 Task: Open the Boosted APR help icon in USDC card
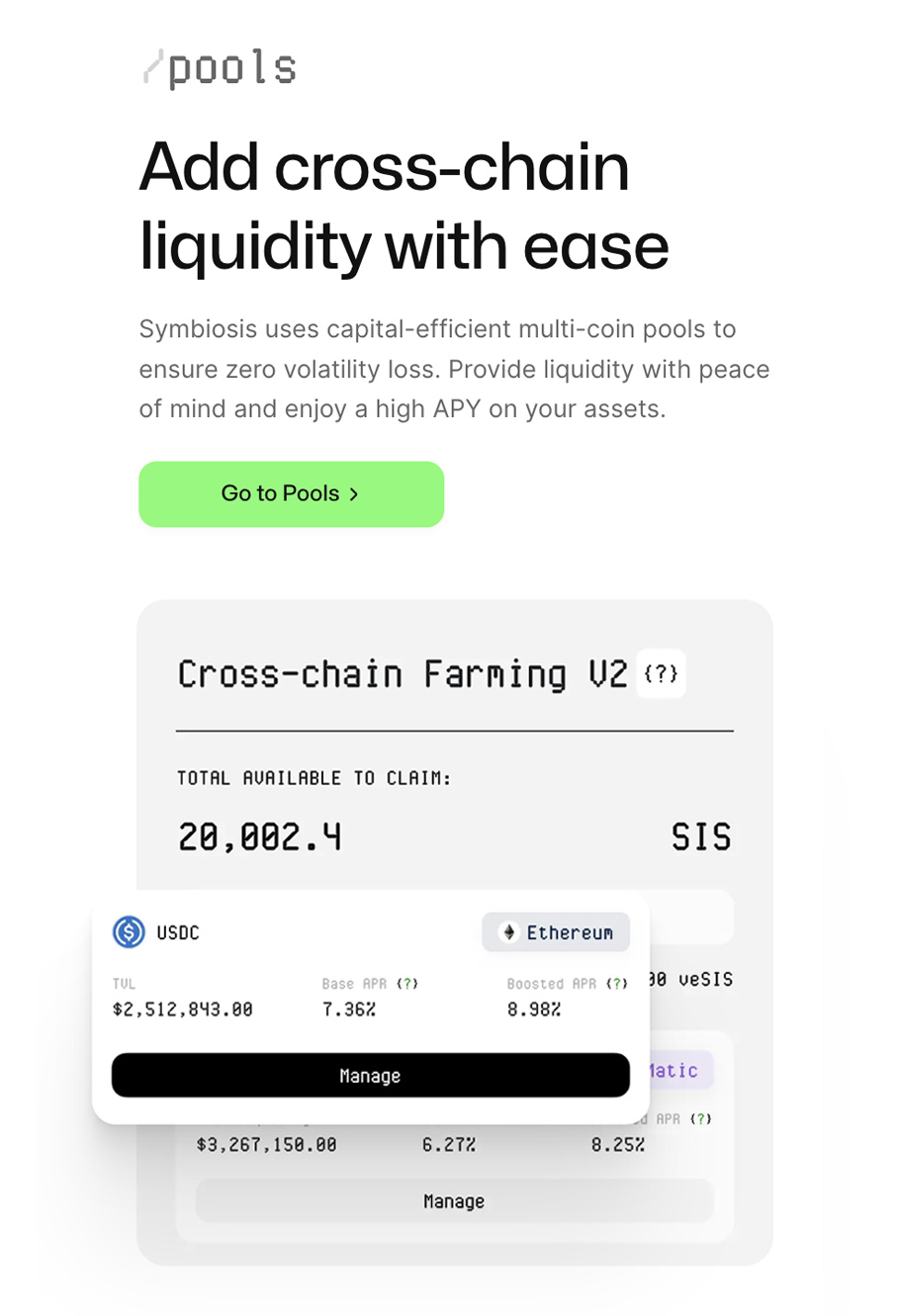616,984
